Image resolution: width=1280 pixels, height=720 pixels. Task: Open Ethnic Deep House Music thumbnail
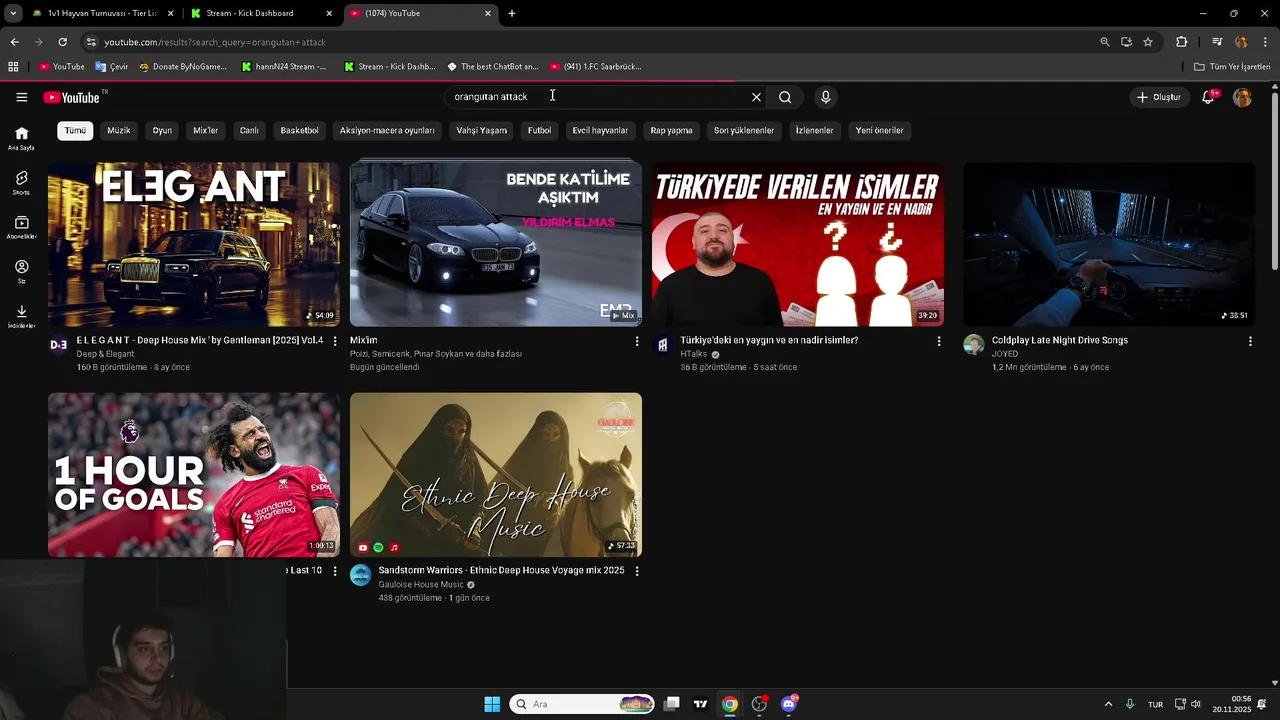[x=496, y=475]
